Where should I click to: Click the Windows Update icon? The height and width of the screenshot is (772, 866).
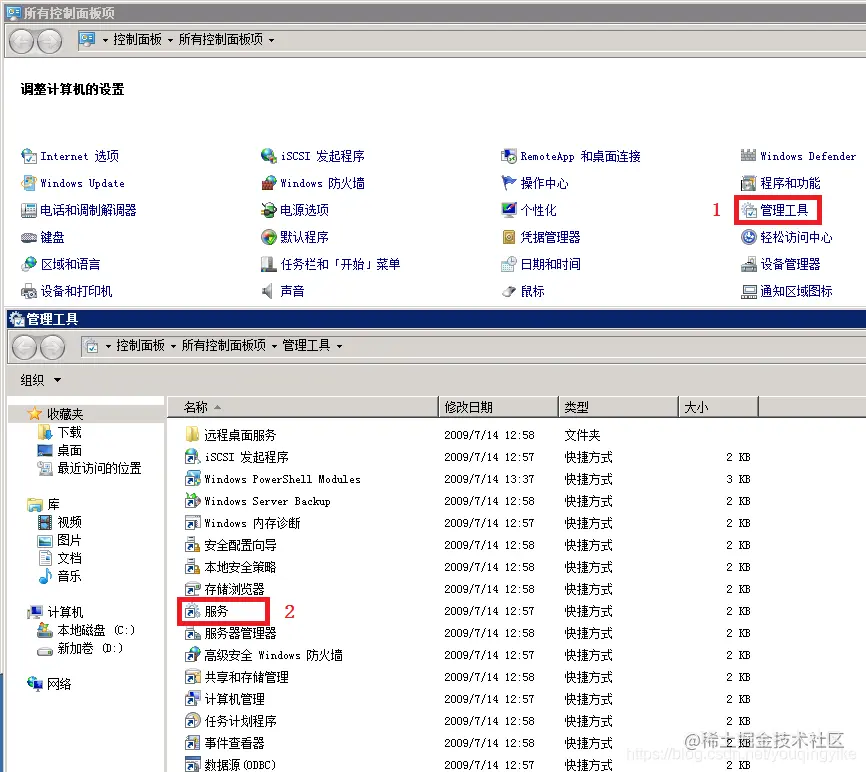(29, 183)
